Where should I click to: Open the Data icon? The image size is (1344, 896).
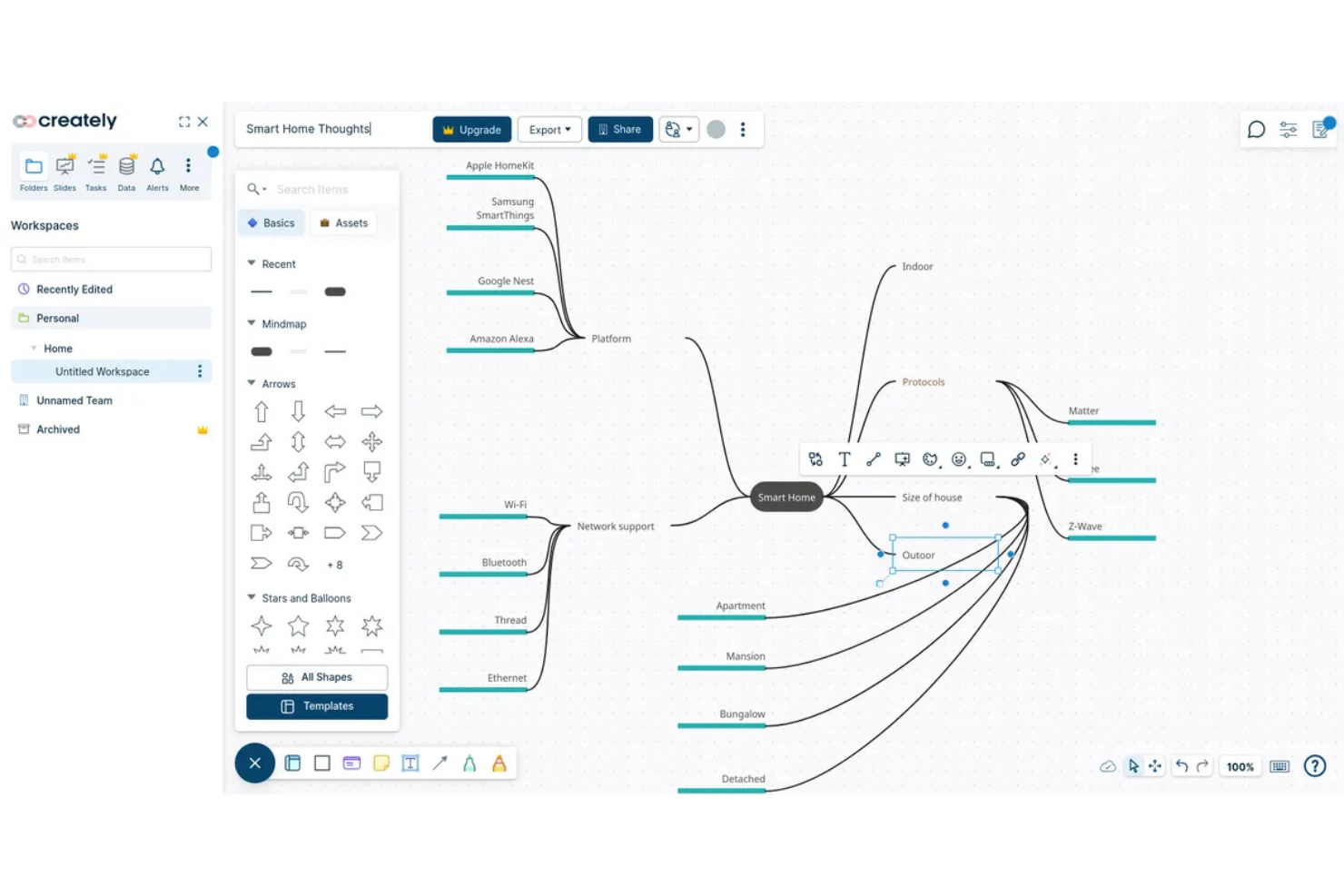tap(126, 166)
